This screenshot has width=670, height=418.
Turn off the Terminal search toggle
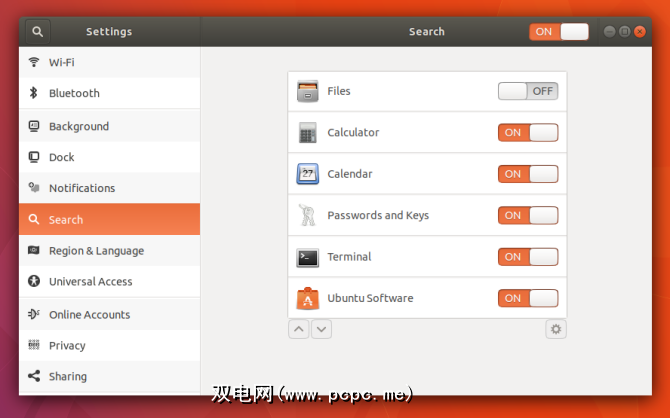[x=528, y=257]
